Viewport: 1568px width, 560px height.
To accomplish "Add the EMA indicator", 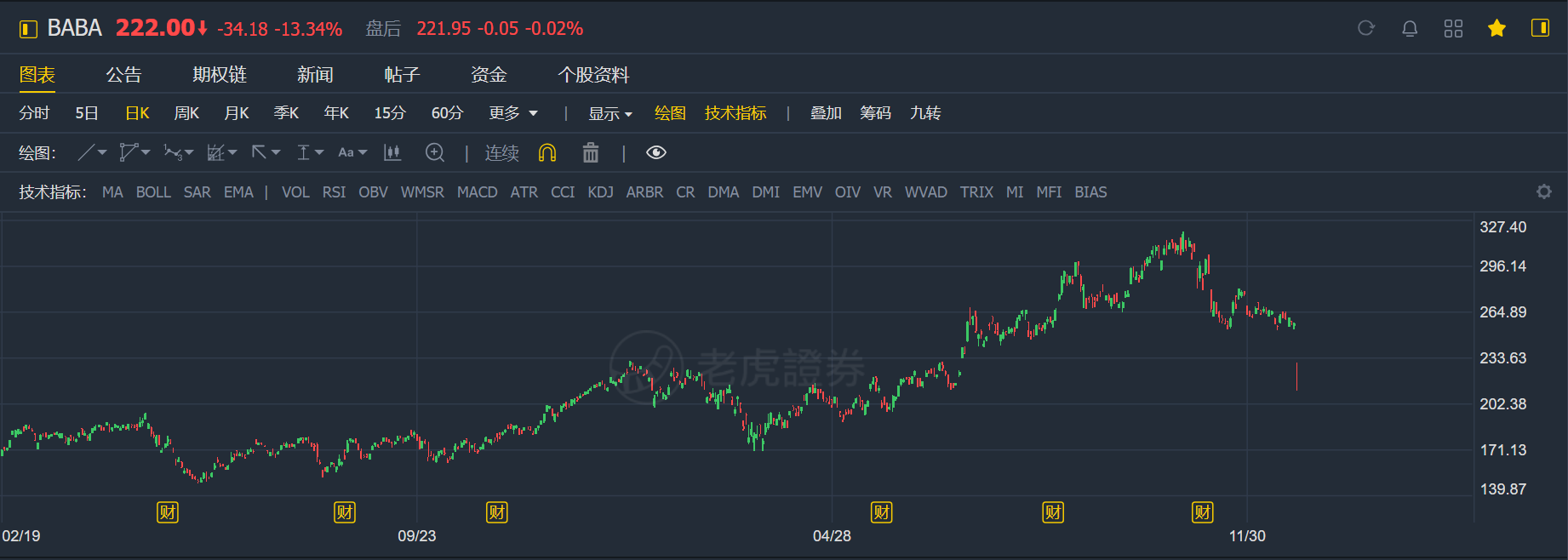I will [238, 192].
